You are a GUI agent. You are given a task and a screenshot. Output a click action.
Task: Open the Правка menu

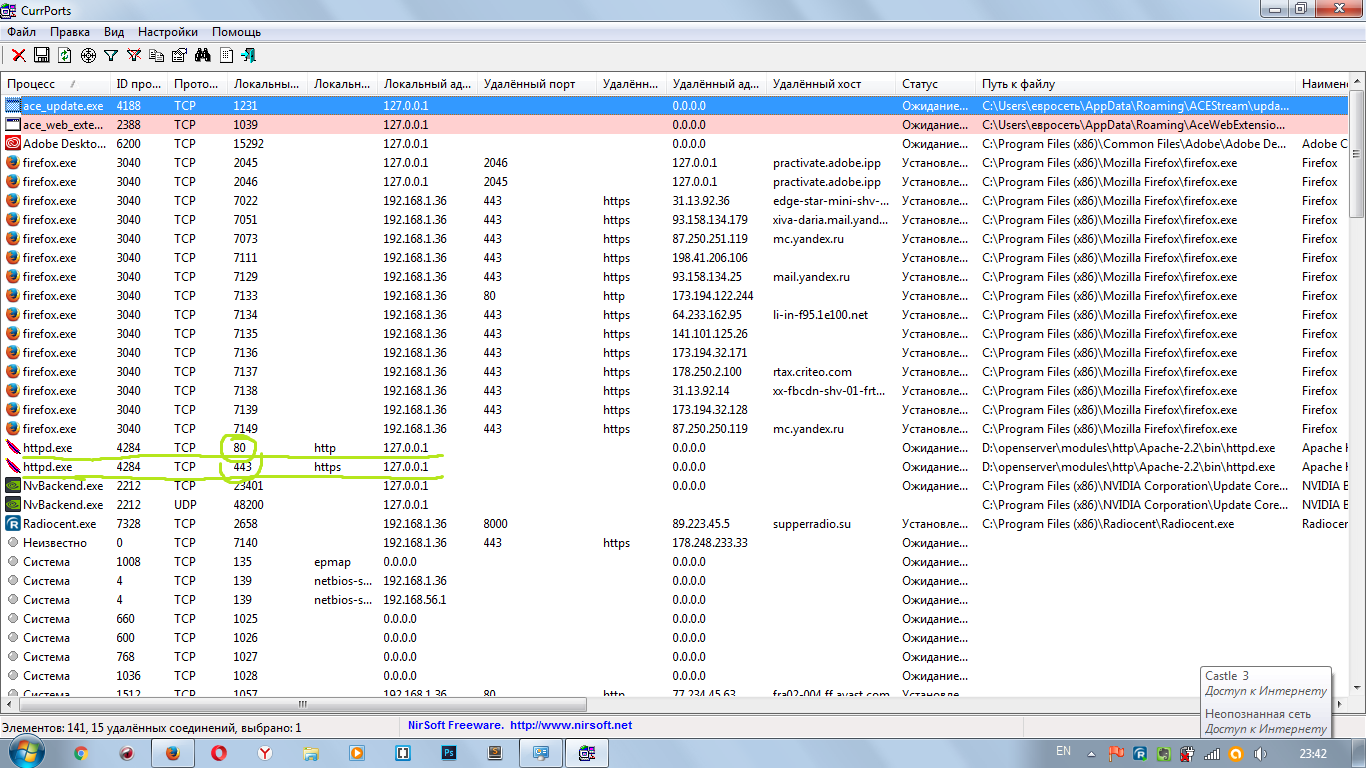pyautogui.click(x=70, y=32)
